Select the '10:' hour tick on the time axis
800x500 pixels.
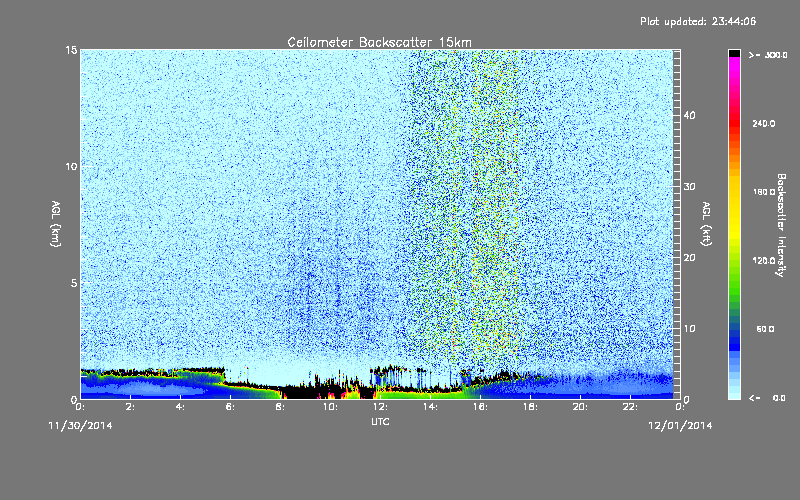click(x=330, y=407)
